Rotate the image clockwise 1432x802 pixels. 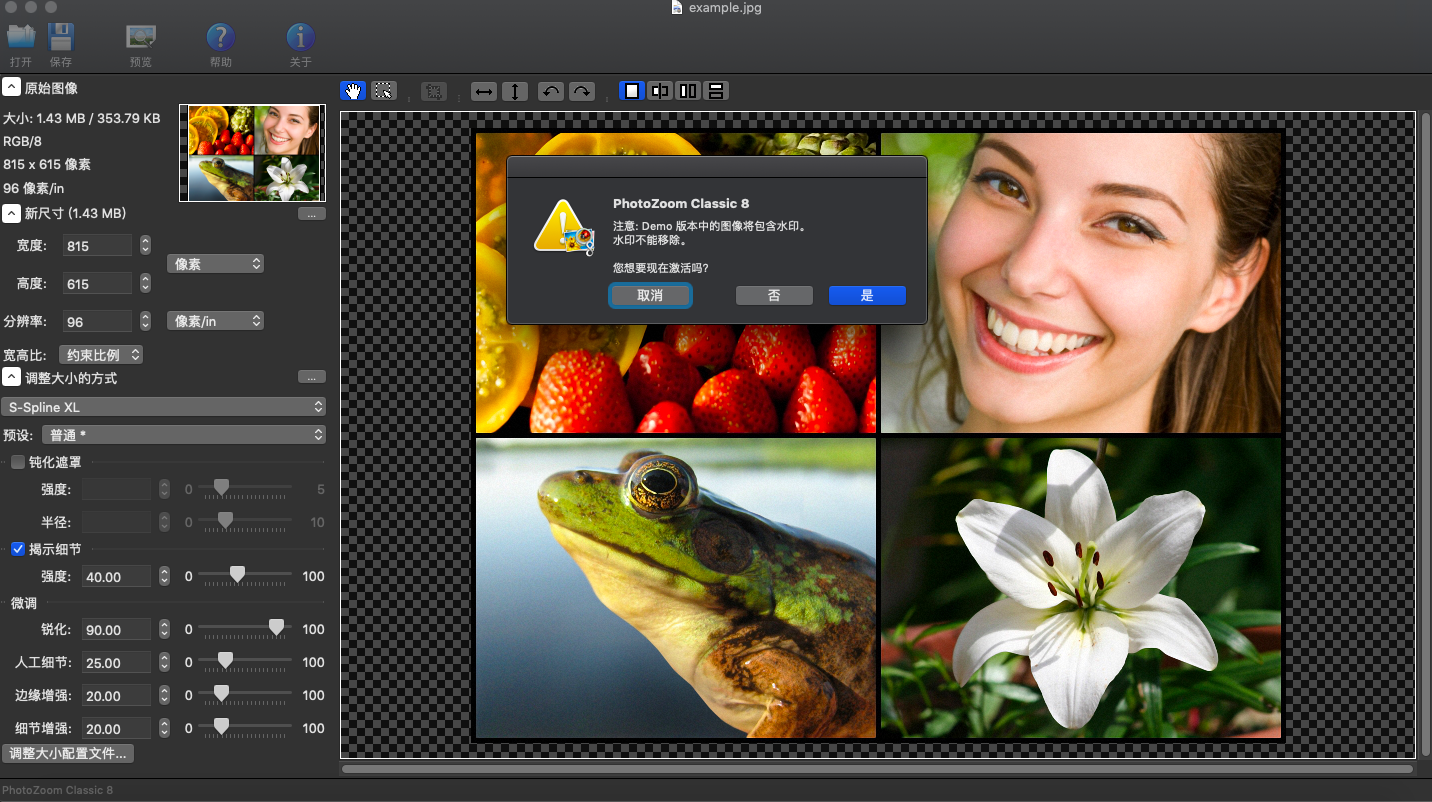pyautogui.click(x=581, y=90)
